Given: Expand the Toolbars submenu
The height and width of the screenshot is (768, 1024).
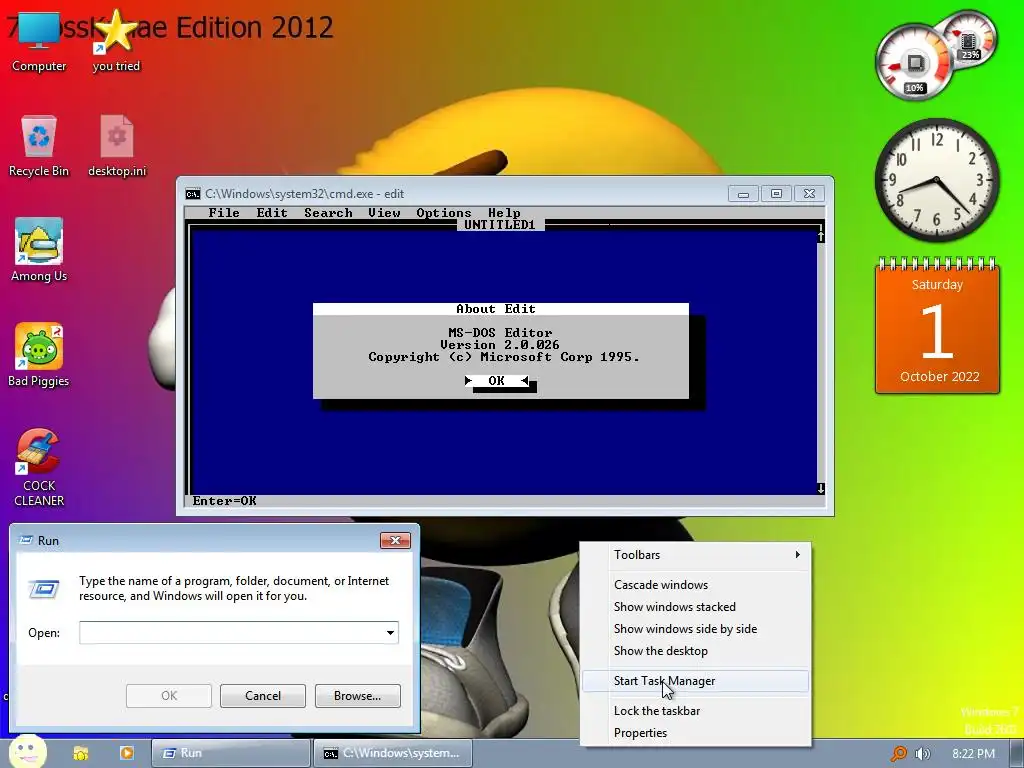Looking at the screenshot, I should point(695,554).
